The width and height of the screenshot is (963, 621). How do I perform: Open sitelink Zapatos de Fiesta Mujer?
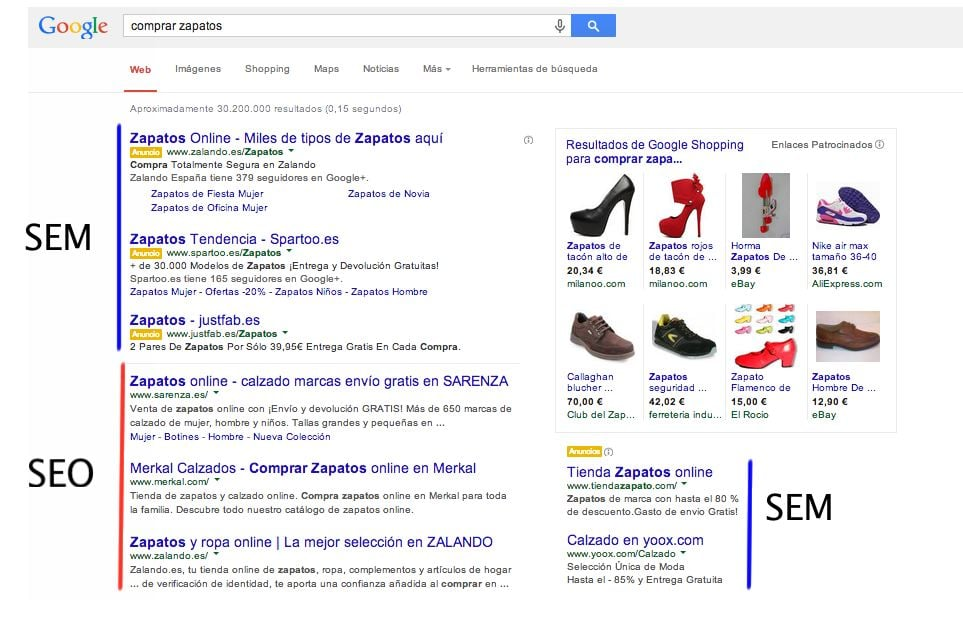pos(207,193)
